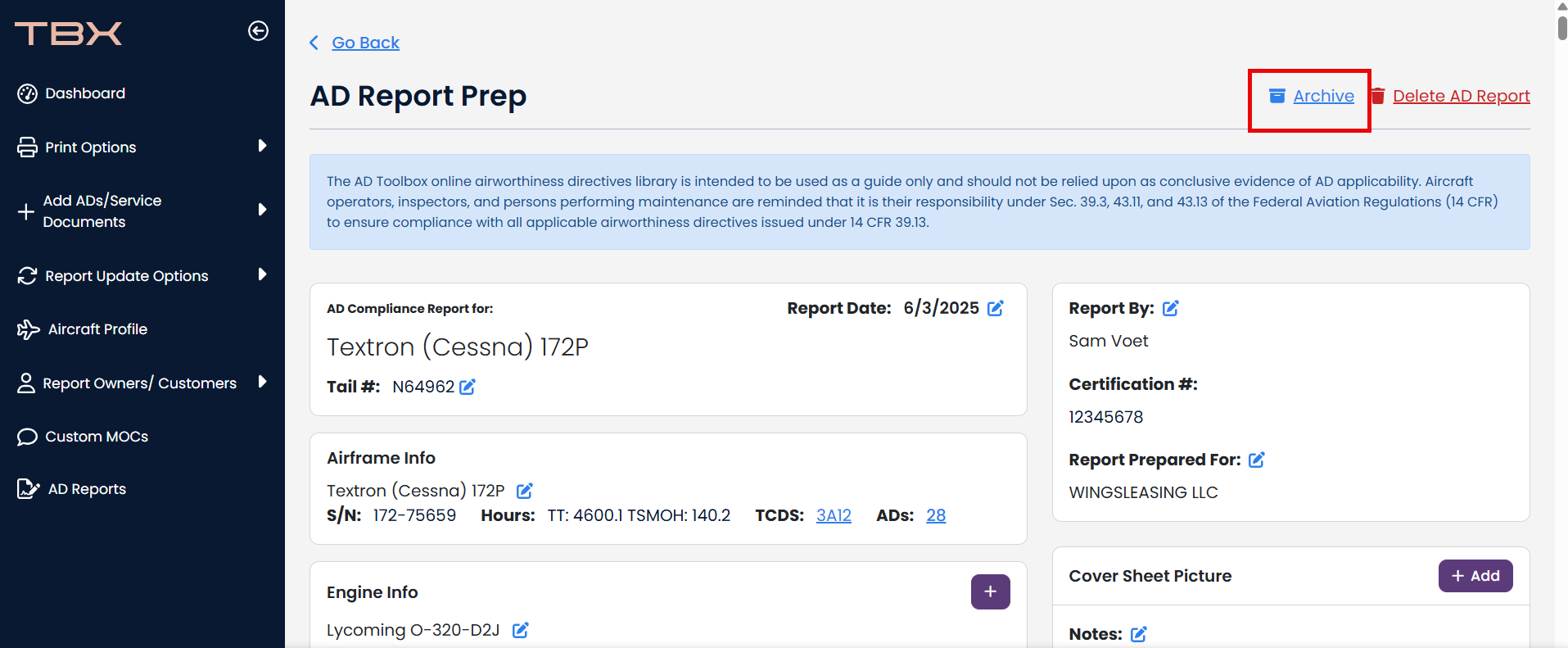Edit the Report Prepared For field
The height and width of the screenshot is (648, 1568).
point(1257,460)
